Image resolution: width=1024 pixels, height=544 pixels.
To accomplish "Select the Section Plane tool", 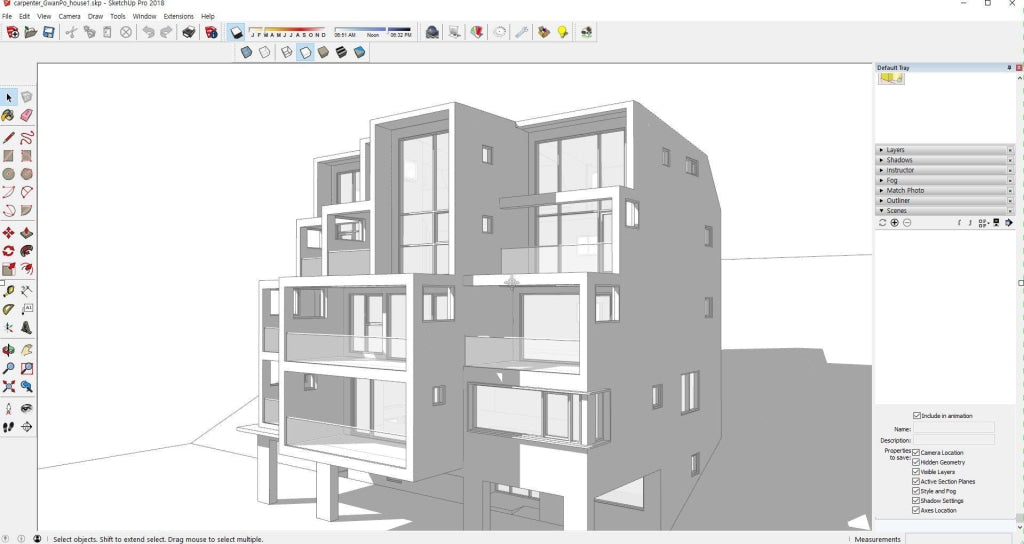I will tap(26, 427).
